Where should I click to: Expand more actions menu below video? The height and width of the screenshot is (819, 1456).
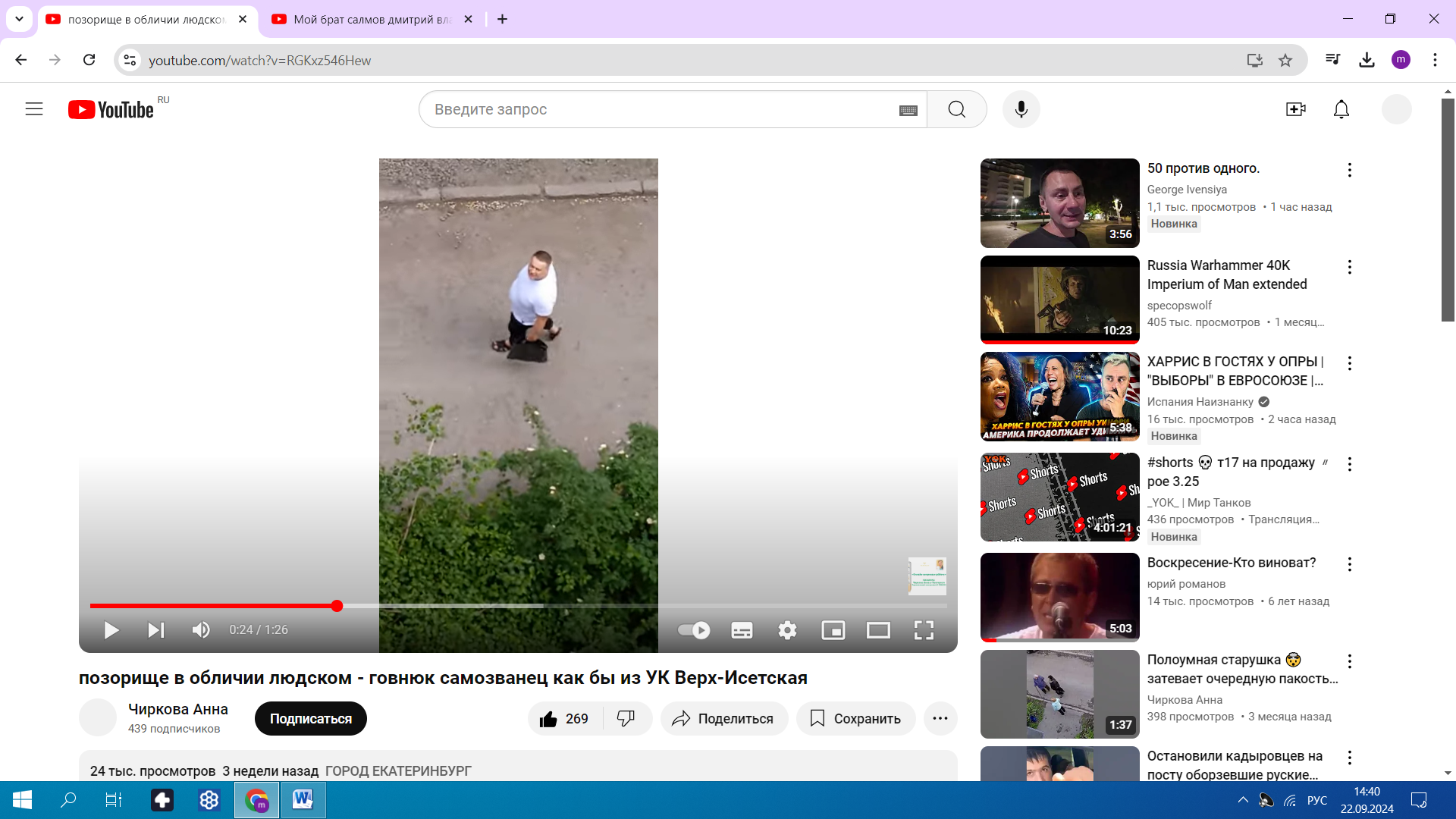click(x=940, y=718)
